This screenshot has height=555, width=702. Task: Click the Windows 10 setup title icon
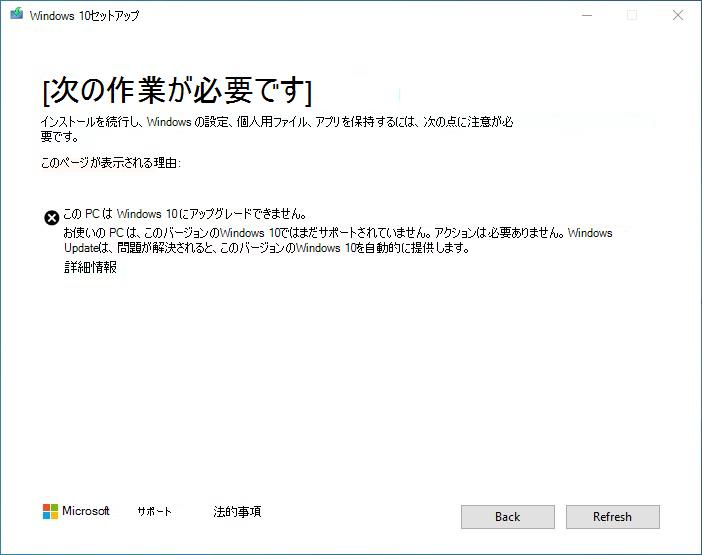tap(17, 14)
